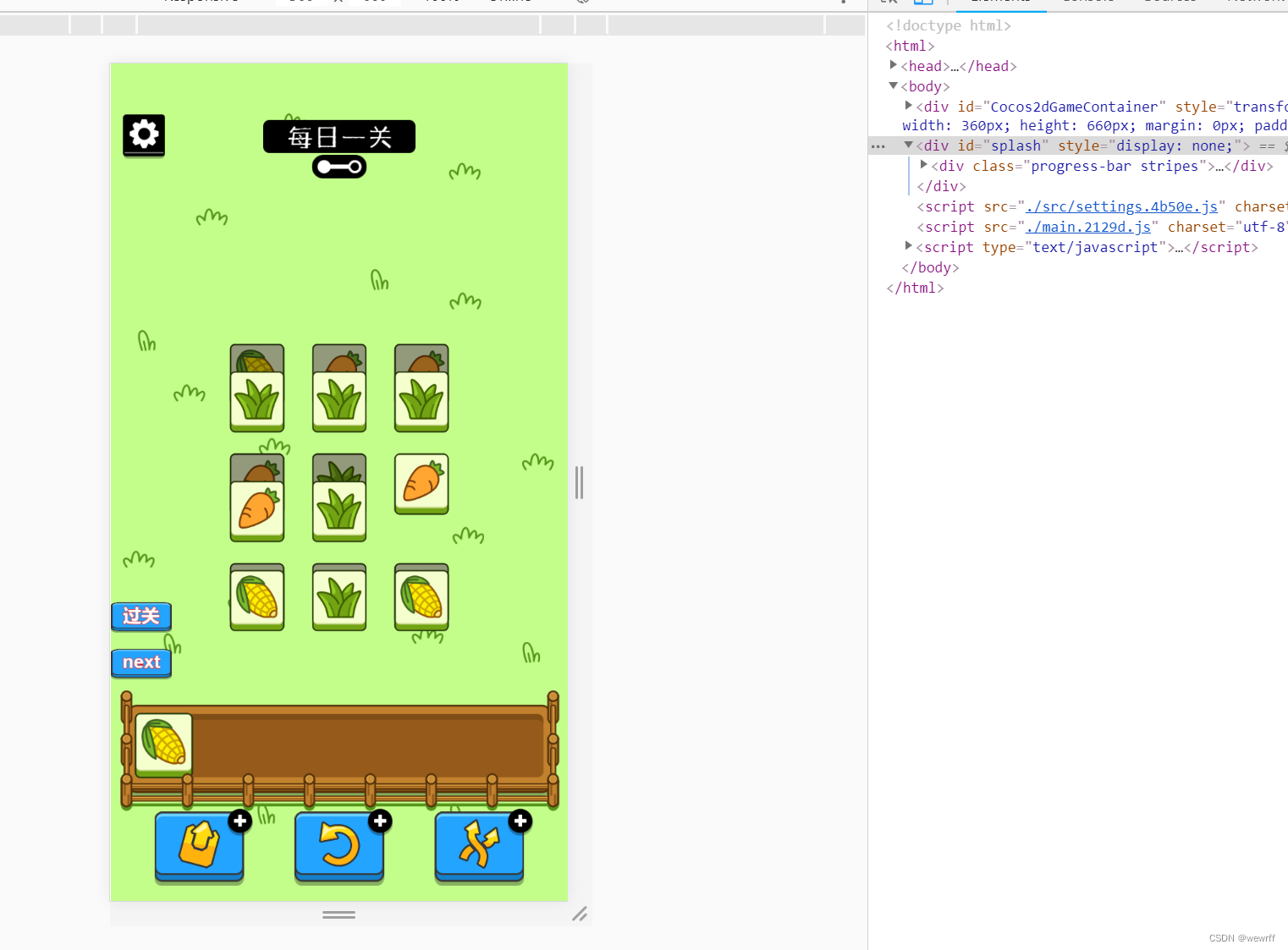Grab the bottom viewport height handle

tap(339, 914)
